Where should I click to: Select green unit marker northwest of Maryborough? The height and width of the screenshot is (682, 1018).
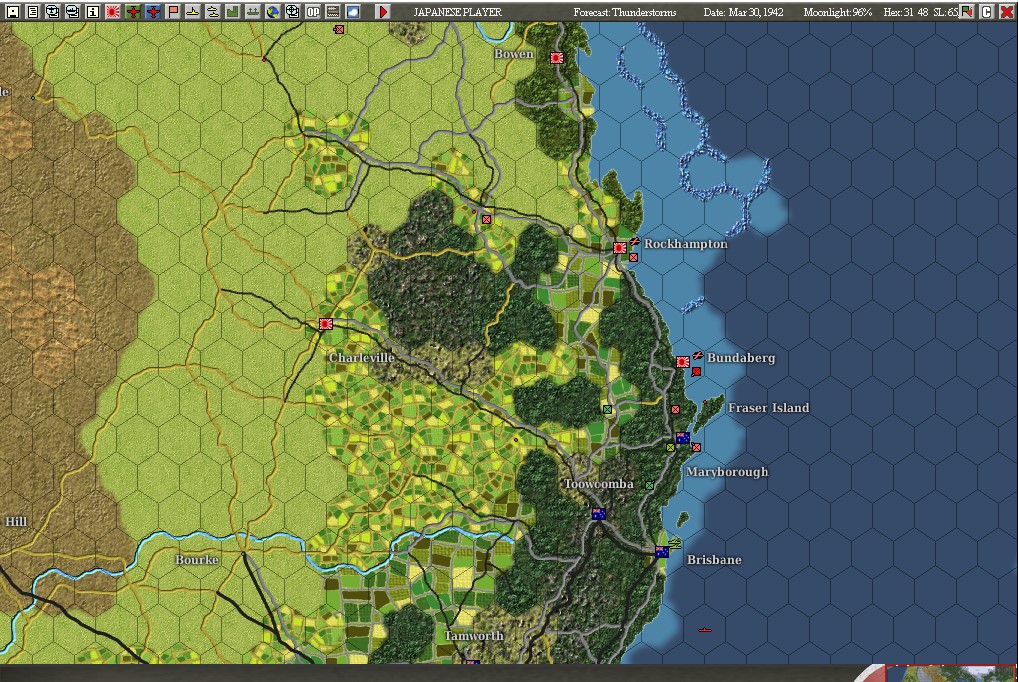coord(607,409)
